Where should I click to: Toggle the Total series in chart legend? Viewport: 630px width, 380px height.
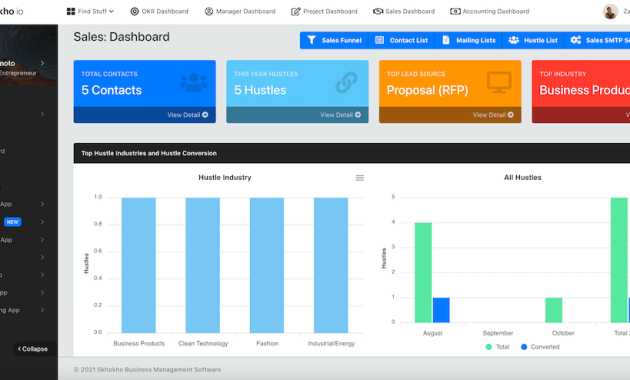pyautogui.click(x=497, y=347)
